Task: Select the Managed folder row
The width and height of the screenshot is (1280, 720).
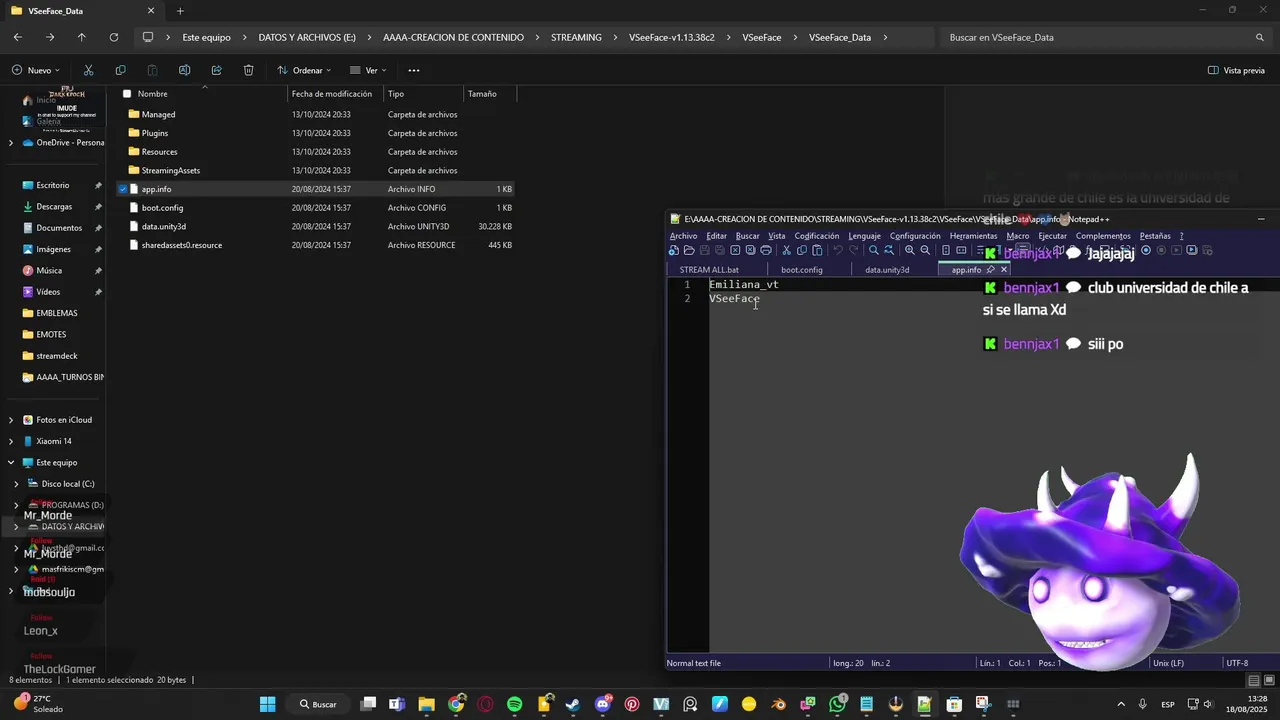Action: (318, 114)
